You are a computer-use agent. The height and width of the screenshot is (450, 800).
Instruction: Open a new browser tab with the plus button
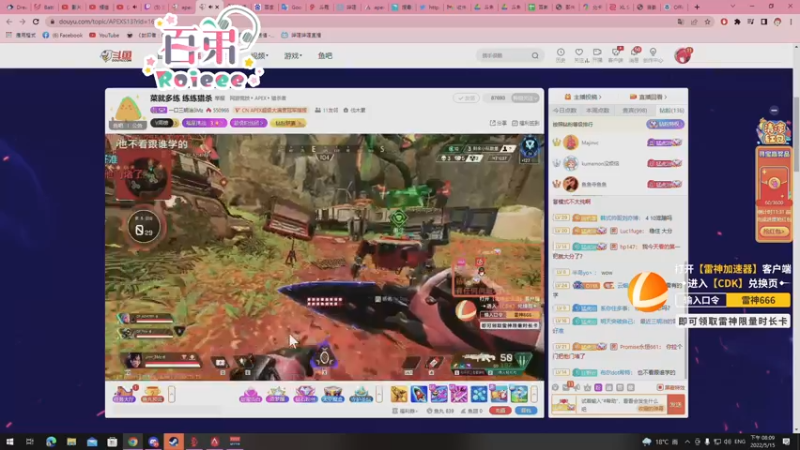pos(697,7)
